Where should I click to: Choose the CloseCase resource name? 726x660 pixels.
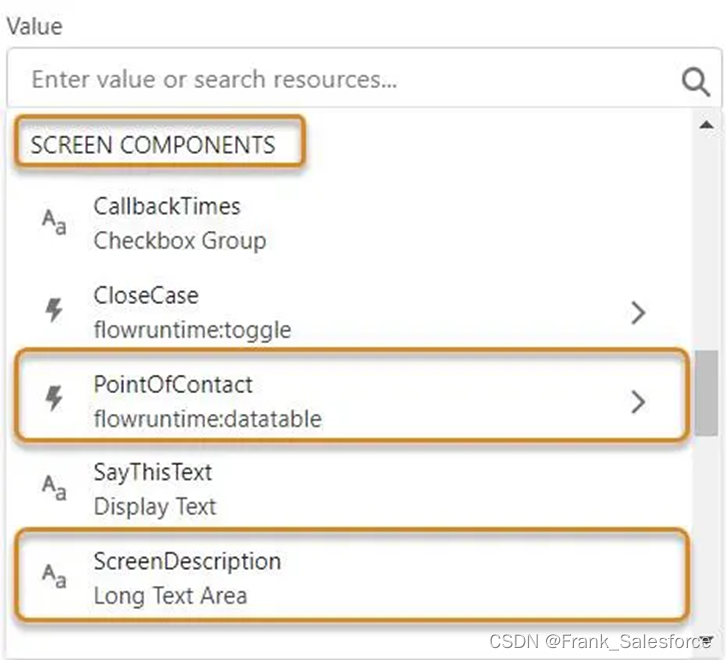[x=146, y=296]
